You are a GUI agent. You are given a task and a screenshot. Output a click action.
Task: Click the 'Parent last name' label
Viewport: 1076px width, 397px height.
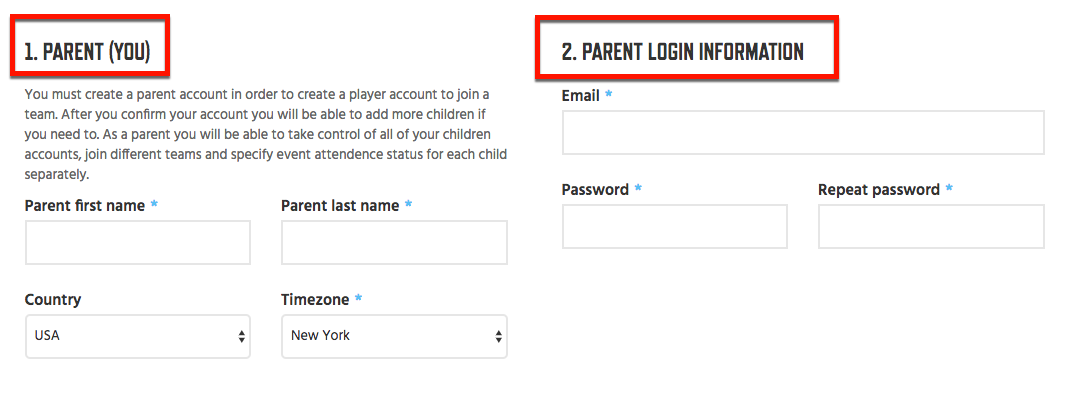(x=340, y=205)
